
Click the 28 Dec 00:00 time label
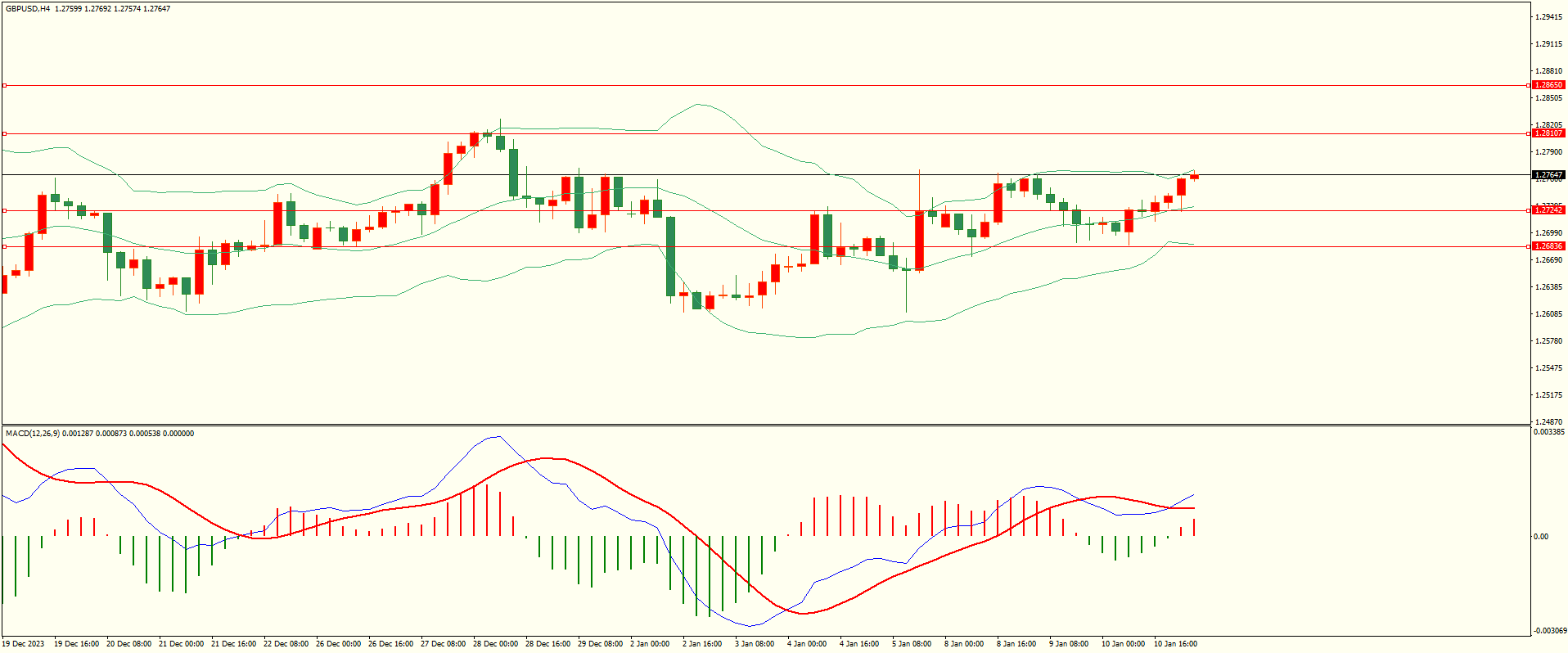click(x=496, y=644)
